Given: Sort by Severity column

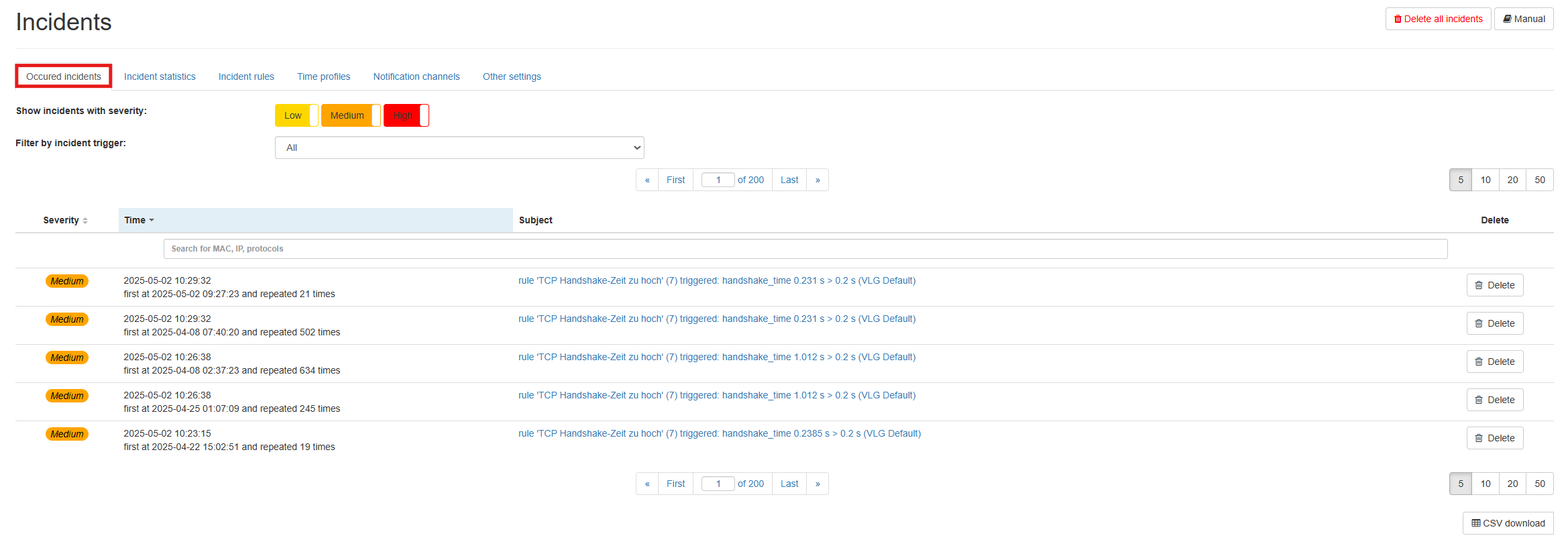Looking at the screenshot, I should tap(66, 220).
